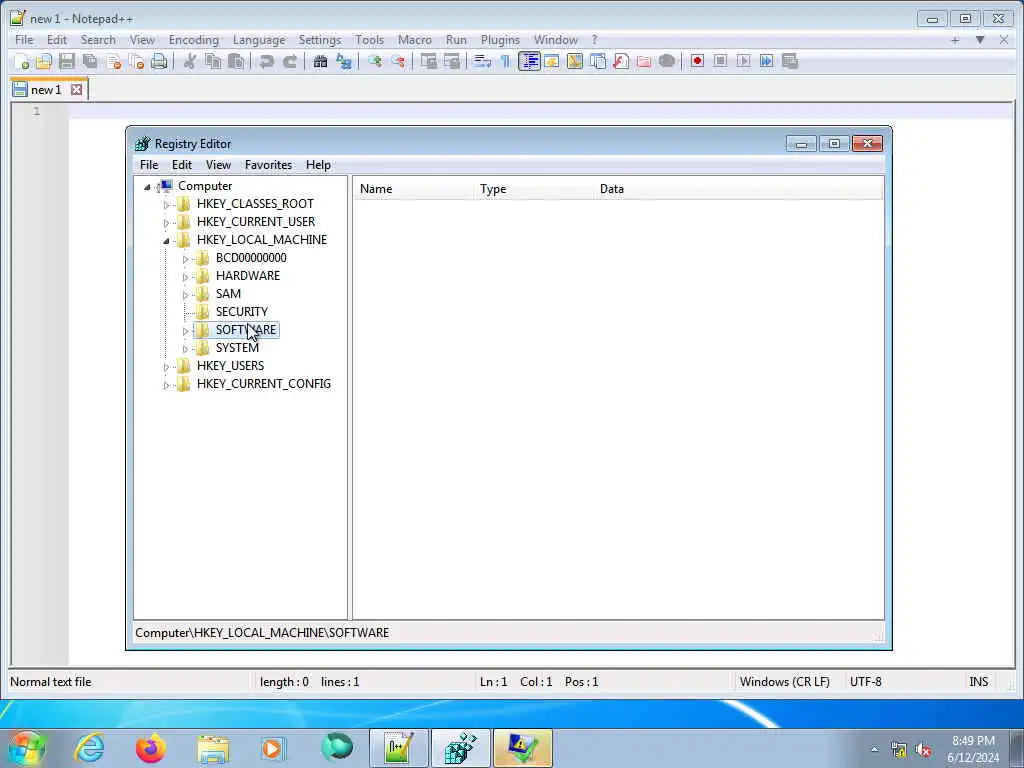Select the SECURITY registry key
The height and width of the screenshot is (768, 1024).
pos(242,312)
